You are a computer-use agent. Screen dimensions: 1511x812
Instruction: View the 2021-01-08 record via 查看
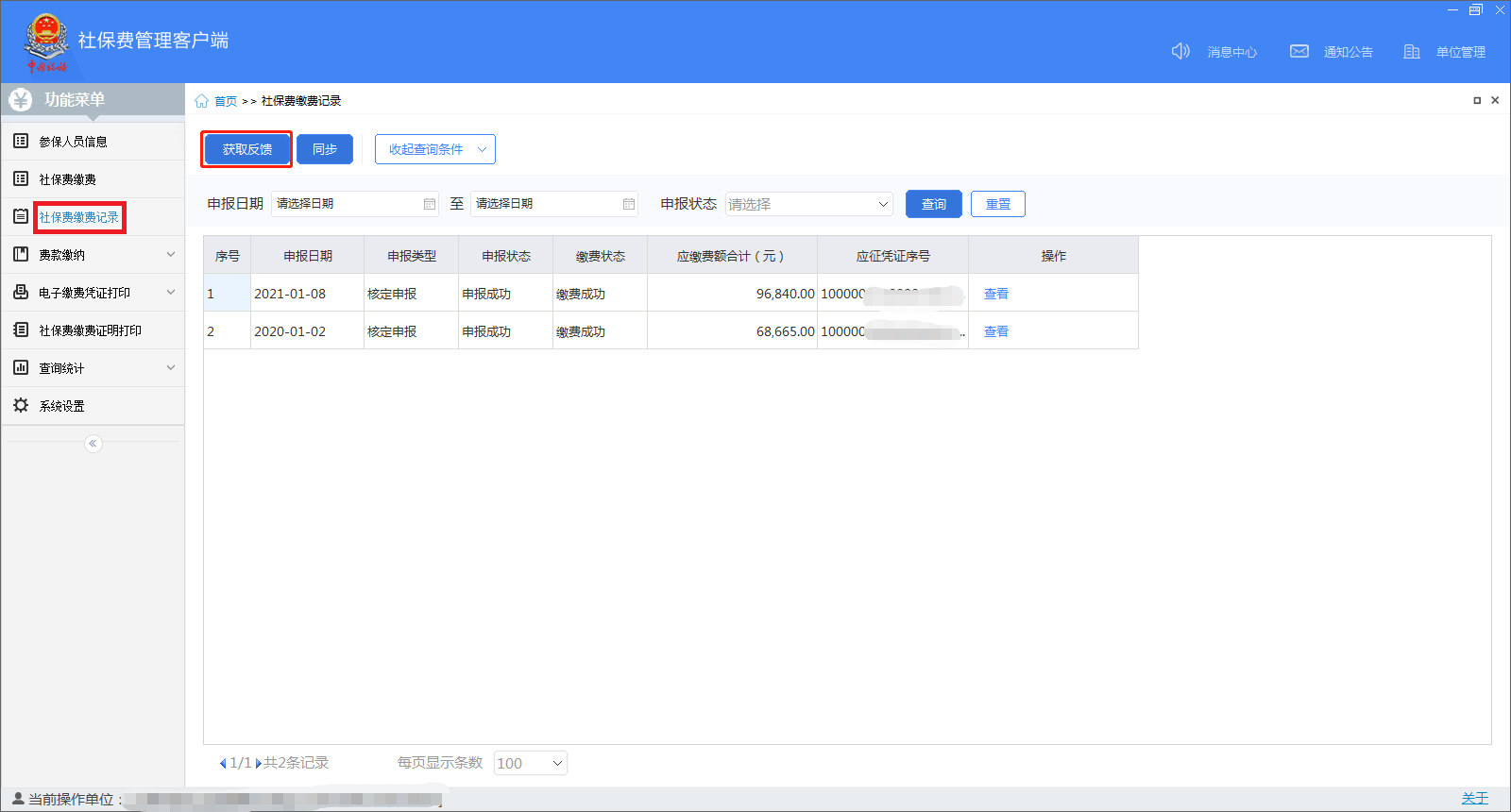click(995, 294)
